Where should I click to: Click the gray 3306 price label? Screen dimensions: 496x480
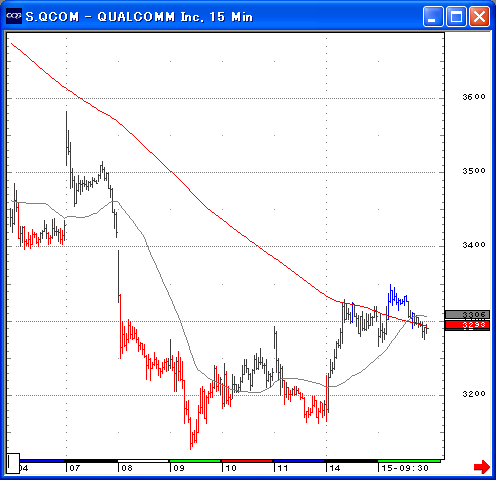click(467, 314)
